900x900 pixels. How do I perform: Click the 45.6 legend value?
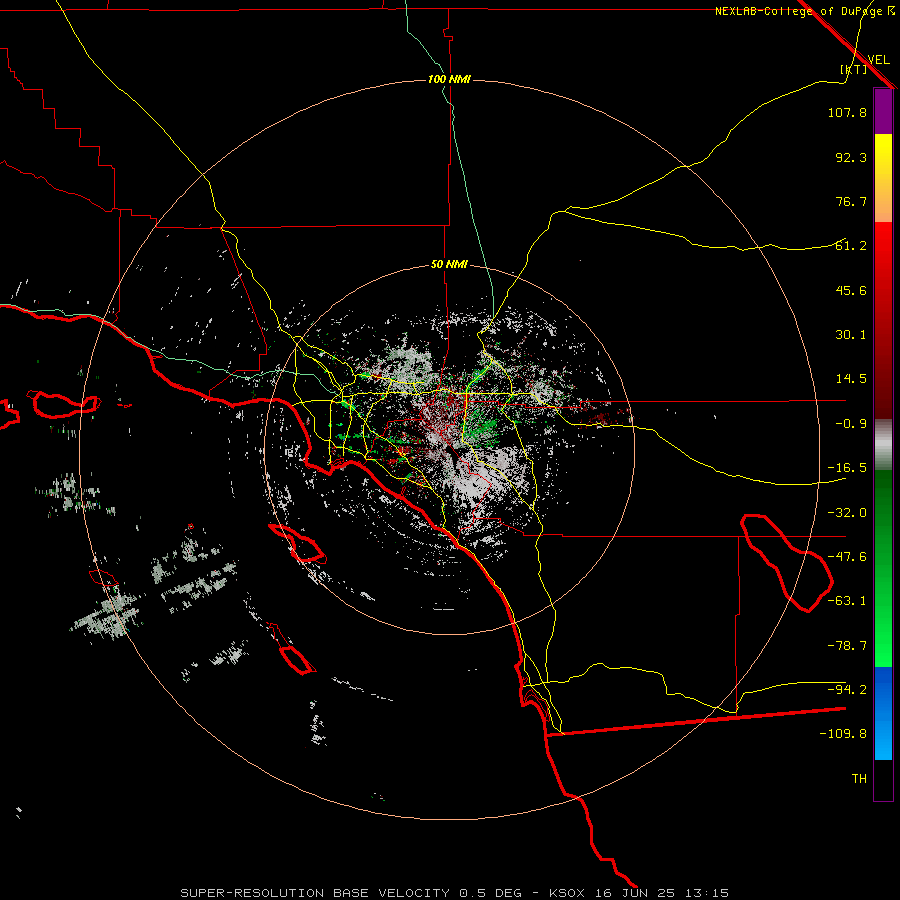pos(851,290)
